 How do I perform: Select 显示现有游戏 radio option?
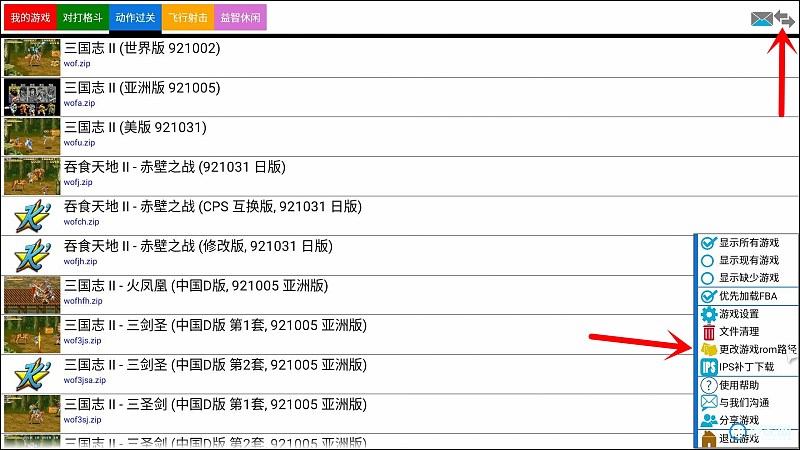(x=709, y=261)
